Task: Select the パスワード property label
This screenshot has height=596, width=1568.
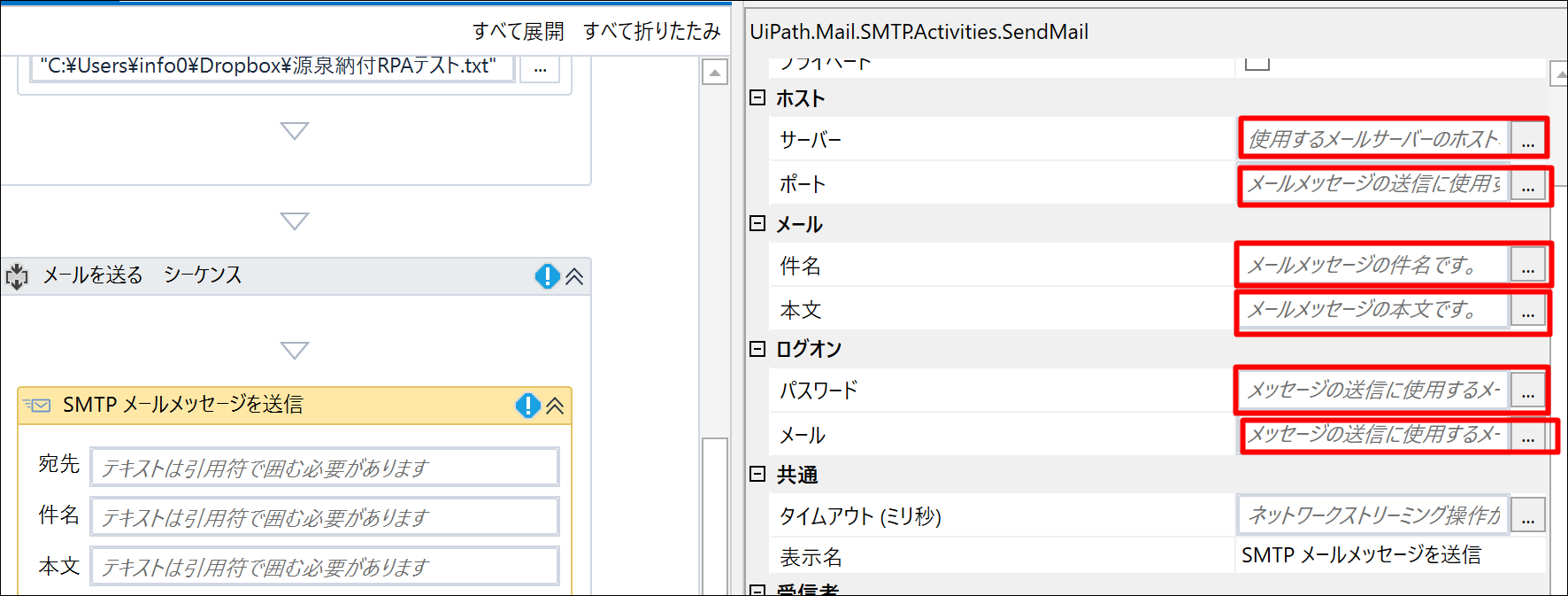Action: [x=819, y=391]
